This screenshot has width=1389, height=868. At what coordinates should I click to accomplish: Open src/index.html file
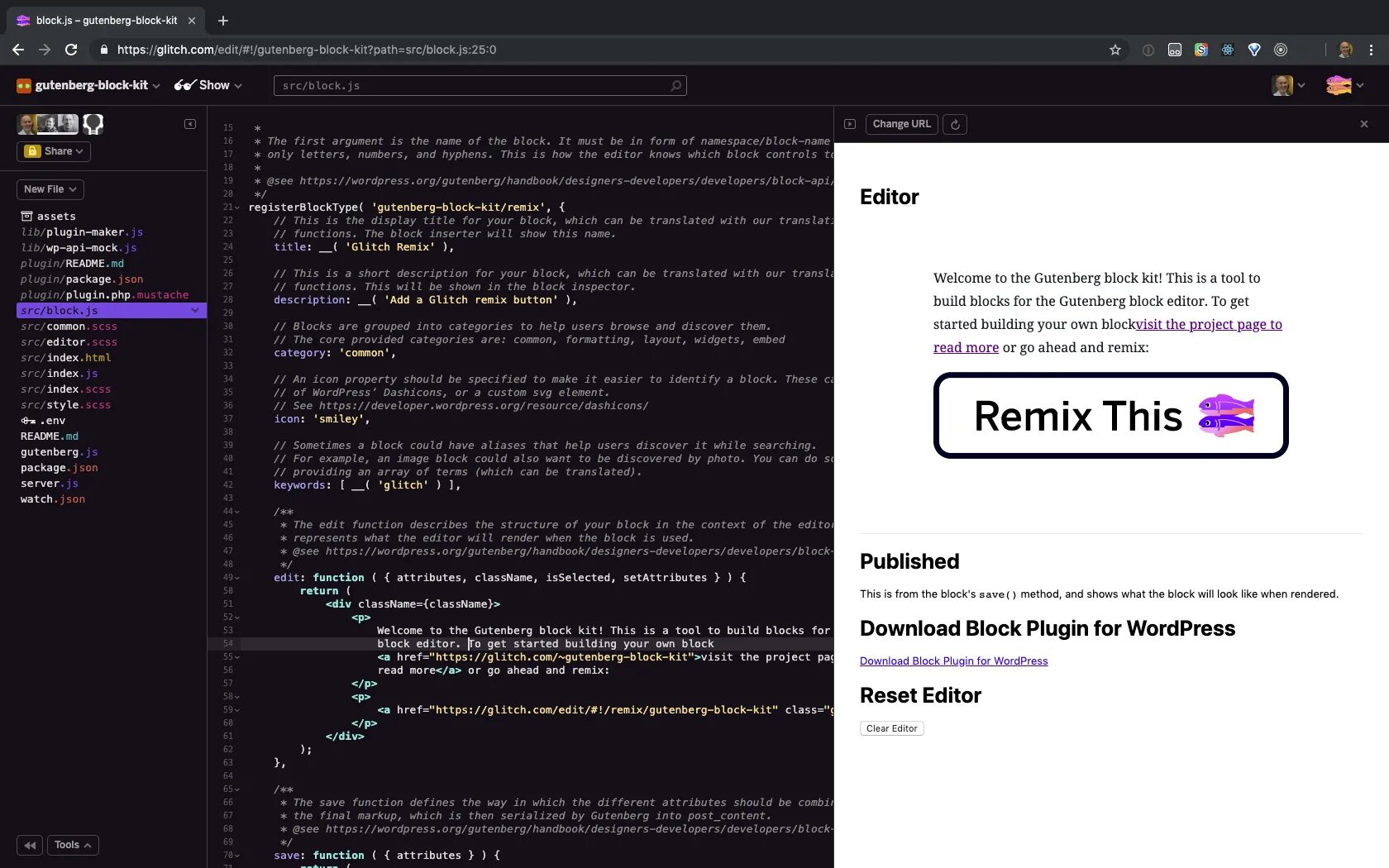pos(65,358)
